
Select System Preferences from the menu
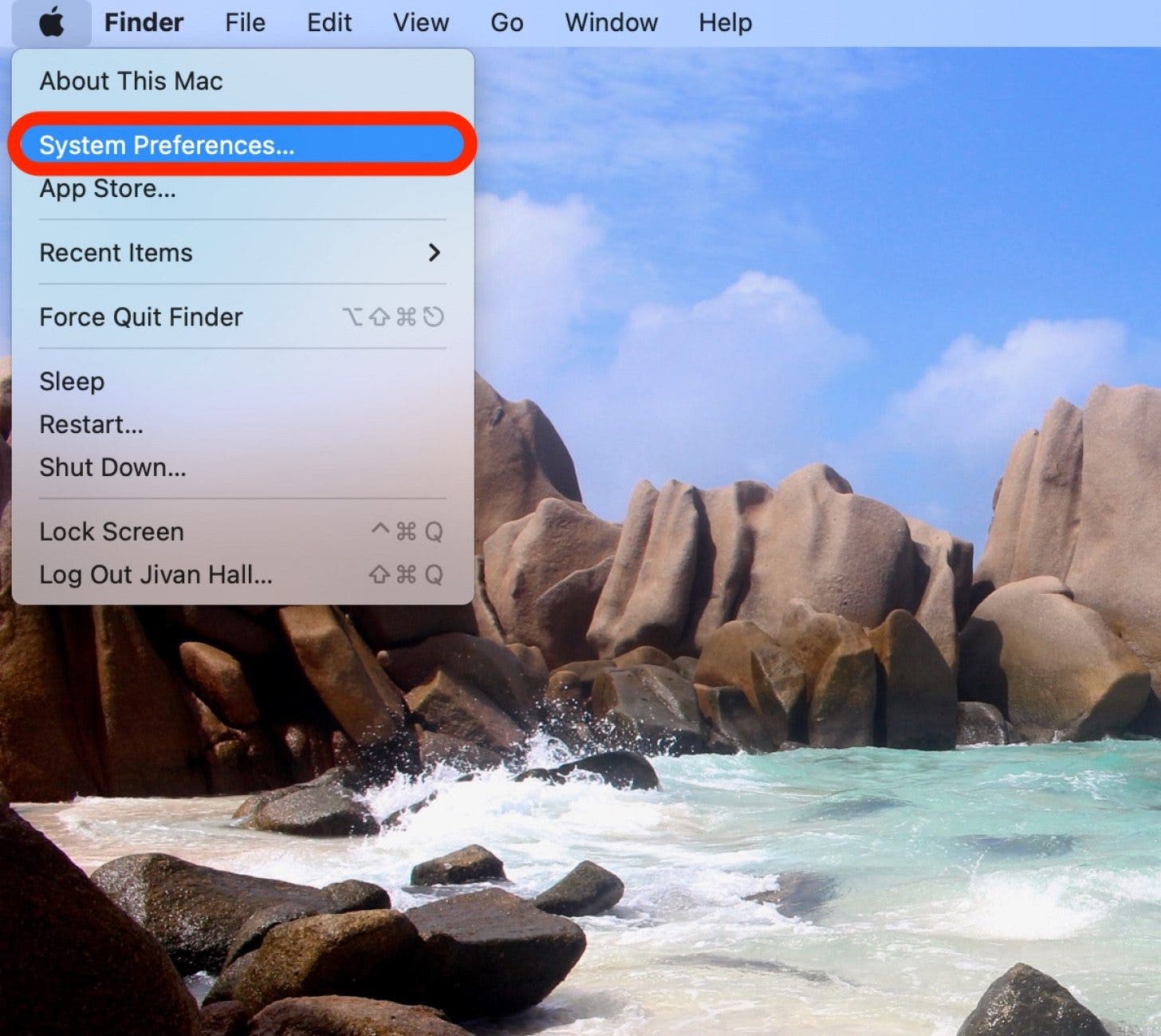click(x=166, y=145)
